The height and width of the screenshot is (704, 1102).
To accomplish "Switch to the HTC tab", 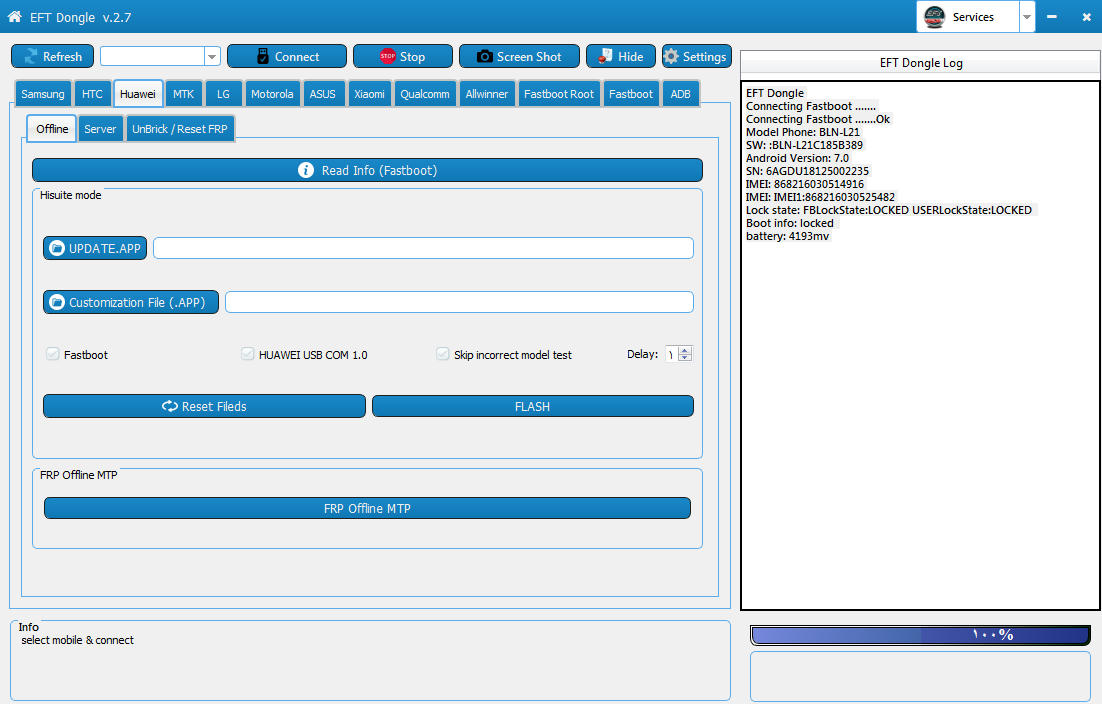I will point(92,93).
